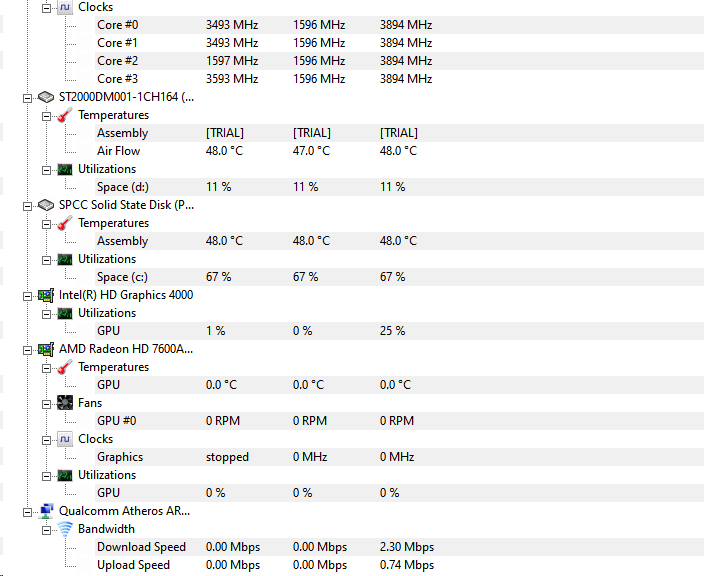Image resolution: width=704 pixels, height=576 pixels.
Task: Select the Download Speed row
Action: [141, 547]
